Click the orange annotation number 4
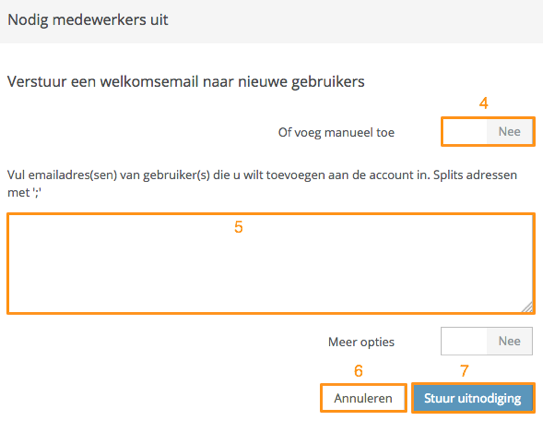Screen dimensions: 543x421 coord(484,103)
